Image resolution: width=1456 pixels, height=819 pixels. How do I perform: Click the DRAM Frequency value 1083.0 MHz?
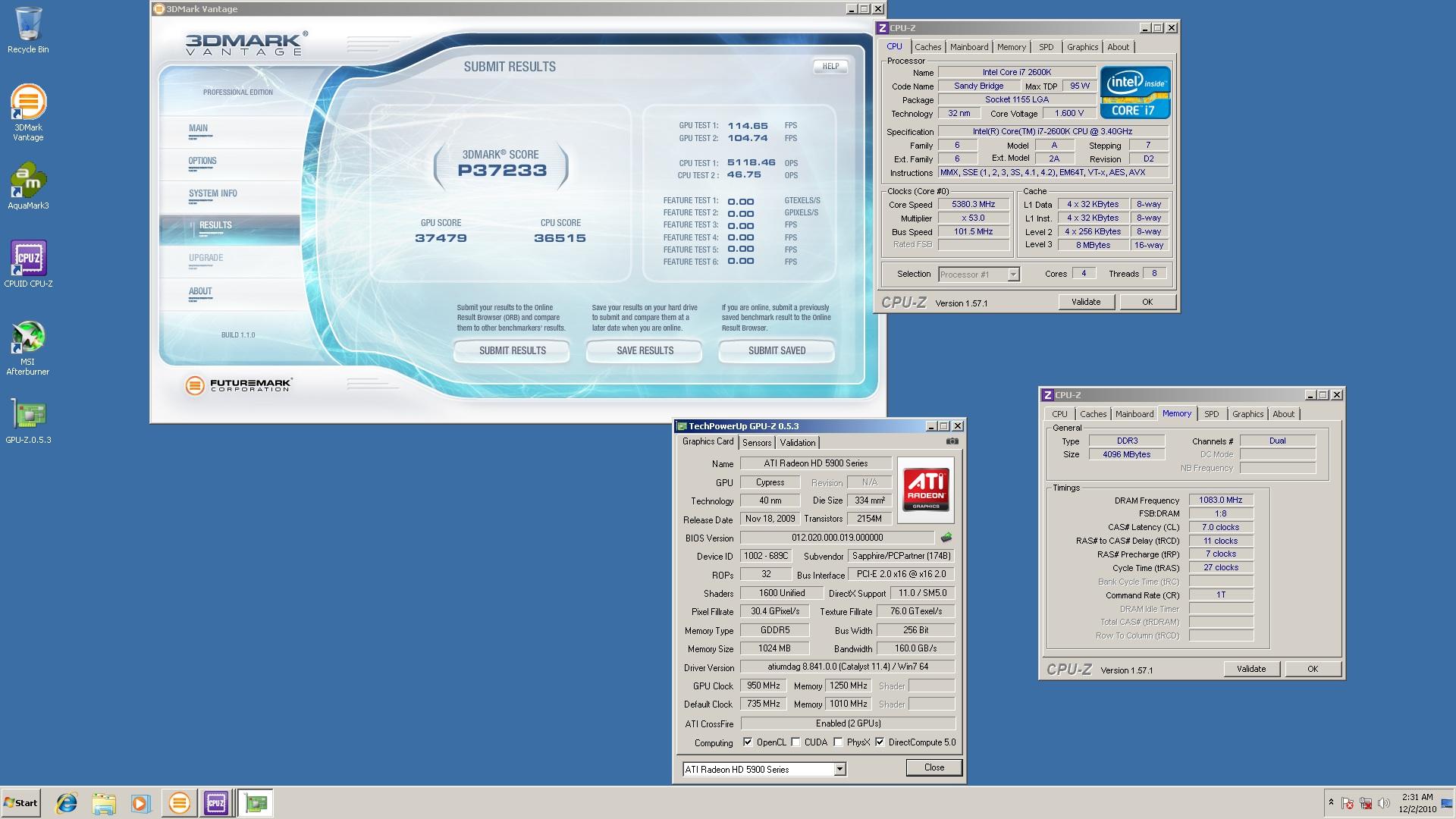pos(1221,500)
